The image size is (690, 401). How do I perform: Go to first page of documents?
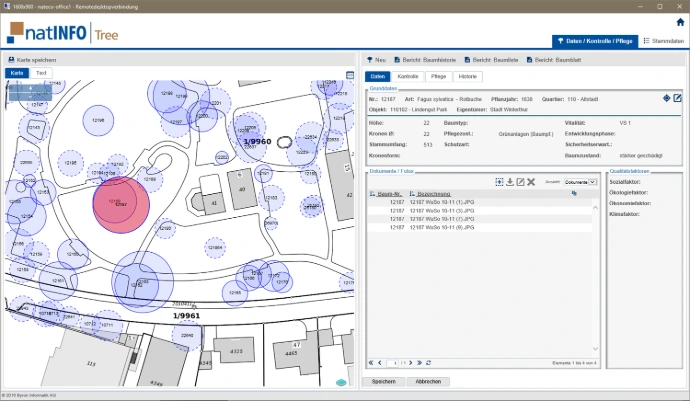pyautogui.click(x=371, y=363)
